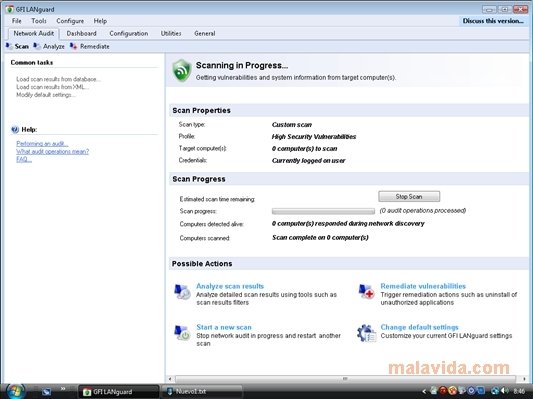This screenshot has width=533, height=399.
Task: Switch to the General tab
Action: point(205,33)
